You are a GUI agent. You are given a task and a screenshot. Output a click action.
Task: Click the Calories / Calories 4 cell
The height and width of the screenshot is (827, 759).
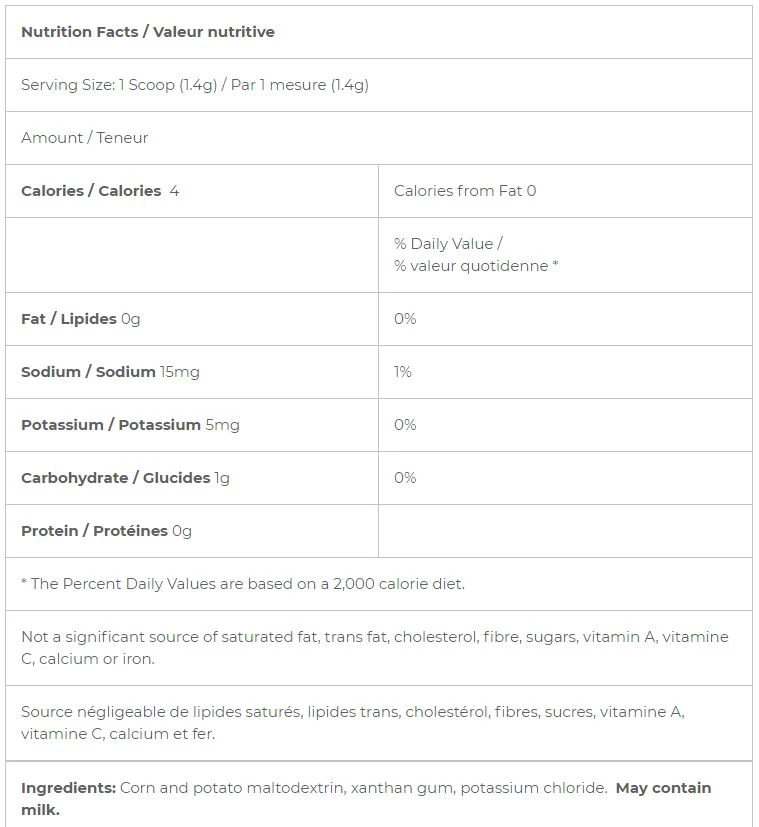(192, 191)
